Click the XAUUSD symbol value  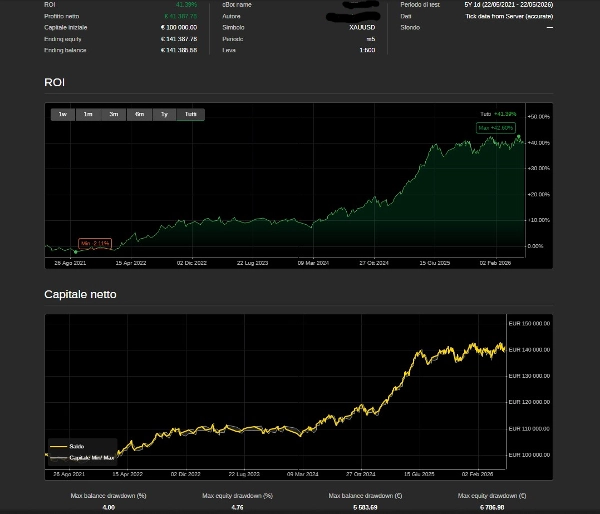362,28
